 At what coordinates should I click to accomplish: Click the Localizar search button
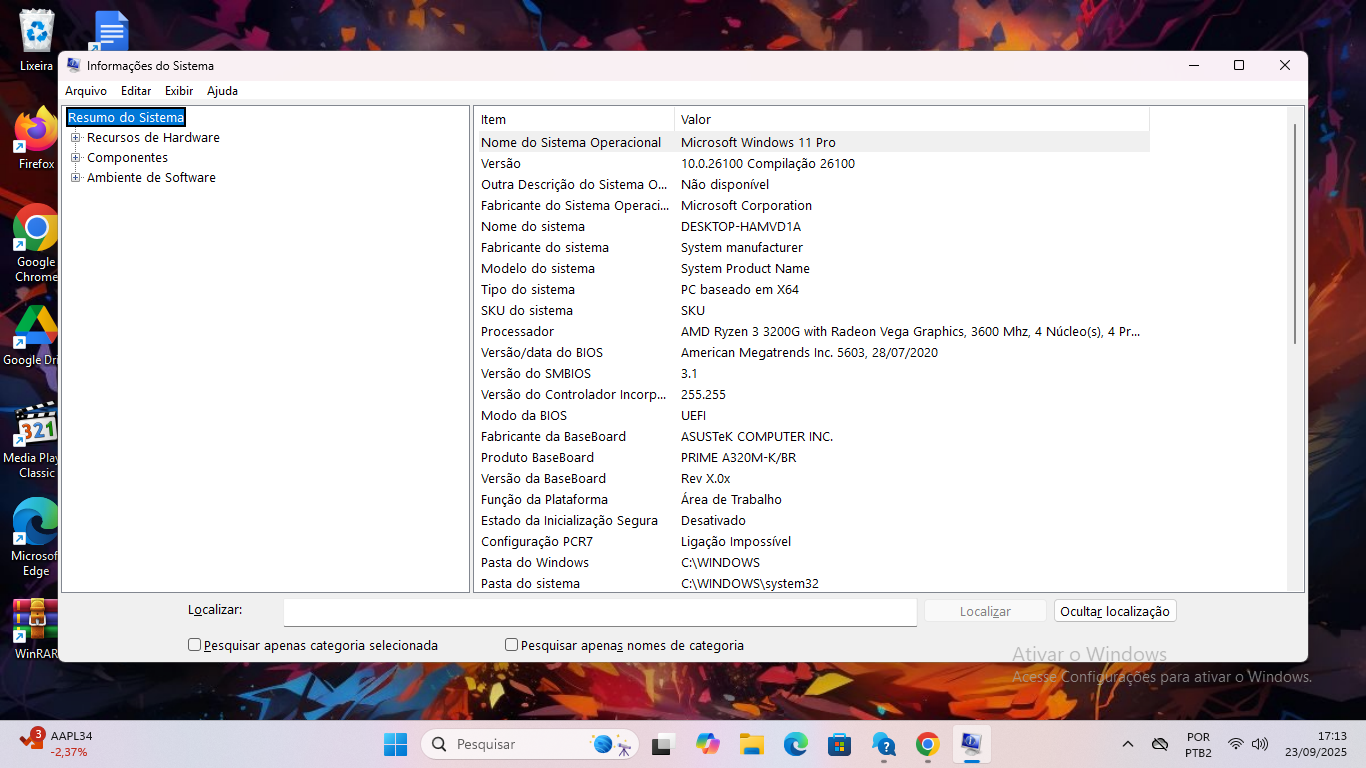tap(985, 611)
